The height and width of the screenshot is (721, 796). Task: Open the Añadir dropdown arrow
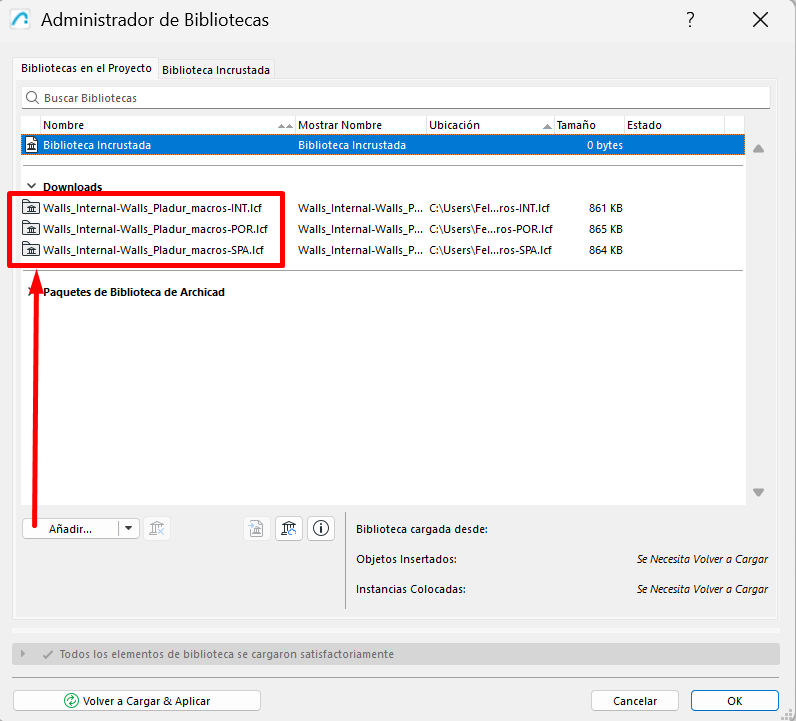[x=129, y=529]
